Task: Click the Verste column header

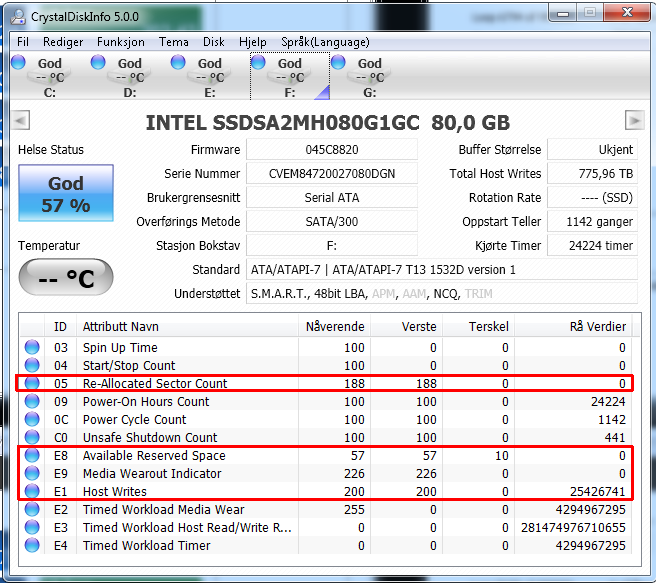Action: 407,326
